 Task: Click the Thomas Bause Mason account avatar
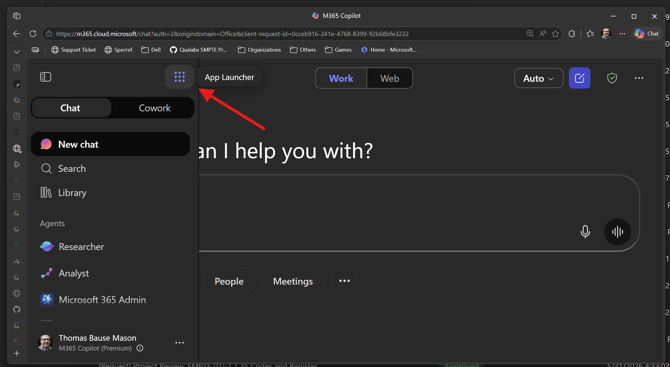(46, 343)
